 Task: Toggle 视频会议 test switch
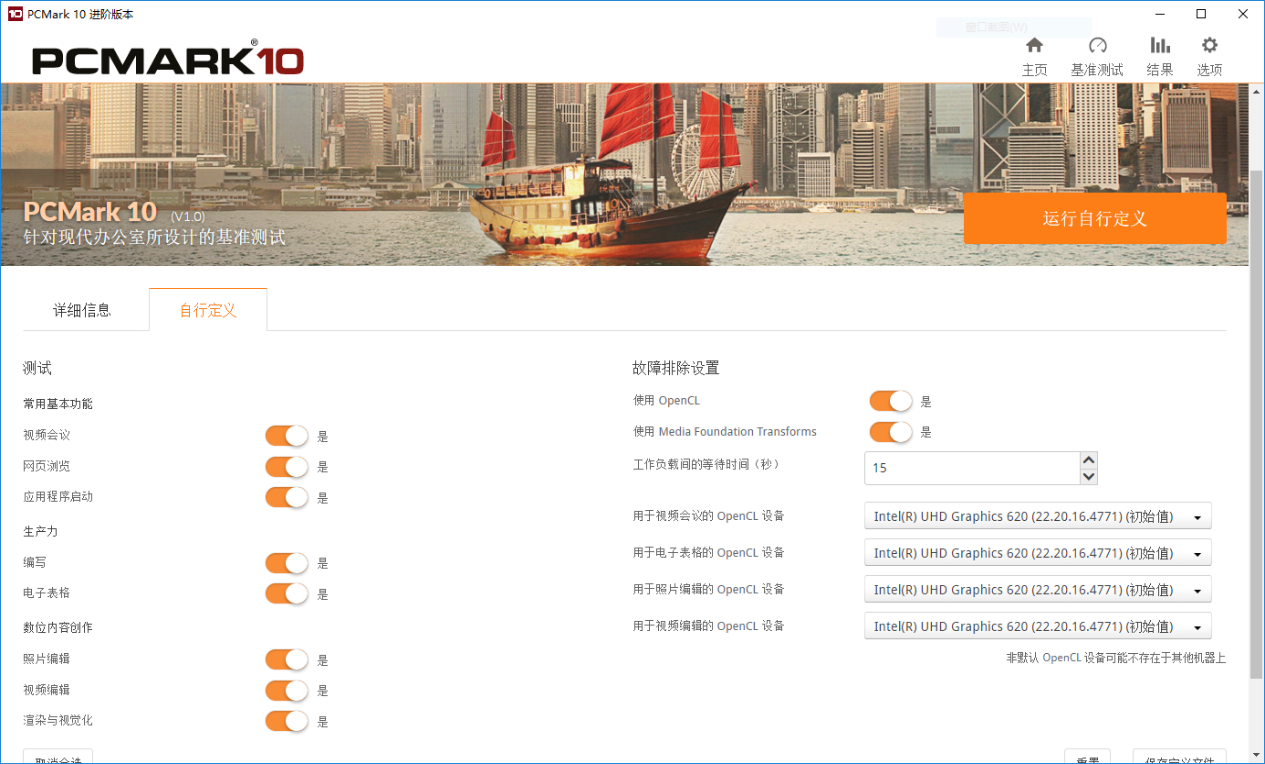(x=287, y=436)
